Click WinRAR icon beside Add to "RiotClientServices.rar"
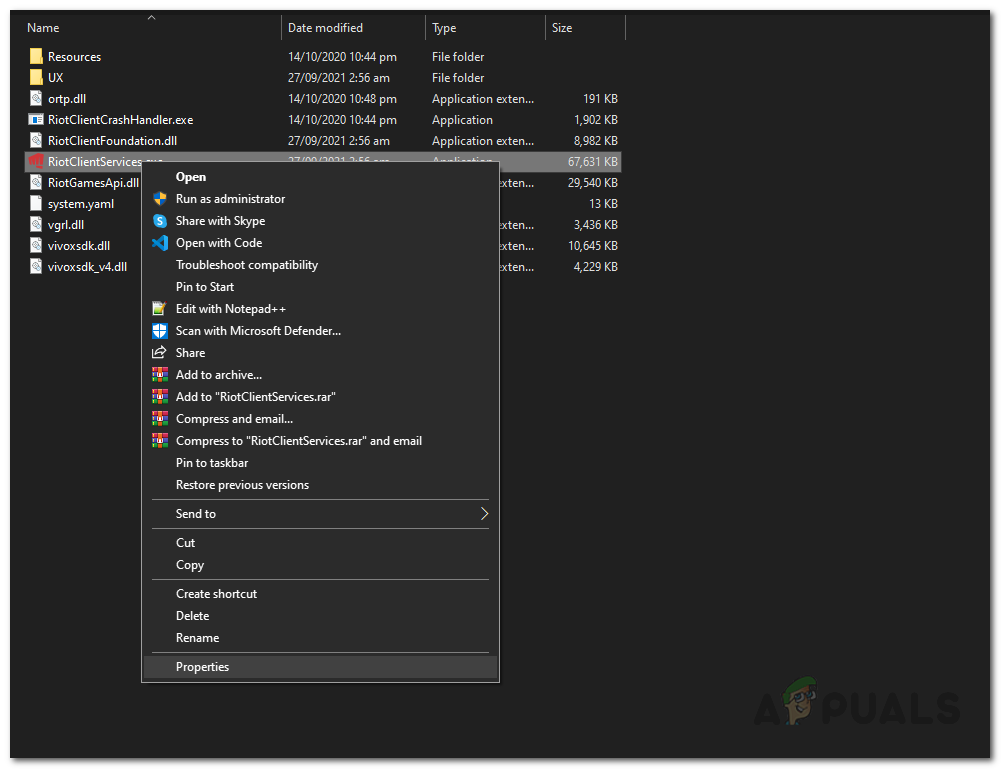Image resolution: width=1001 pixels, height=769 pixels. tap(160, 396)
